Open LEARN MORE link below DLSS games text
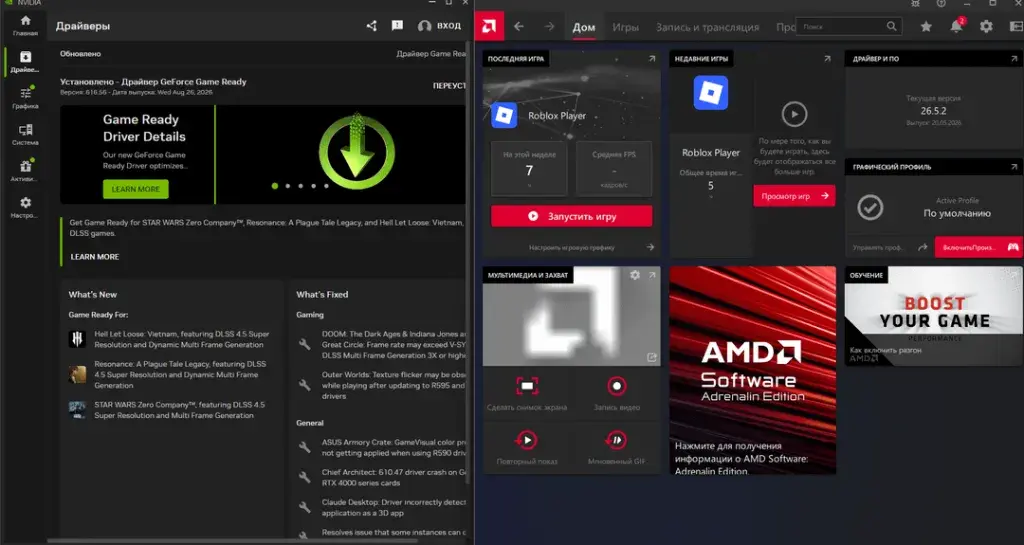 (95, 257)
